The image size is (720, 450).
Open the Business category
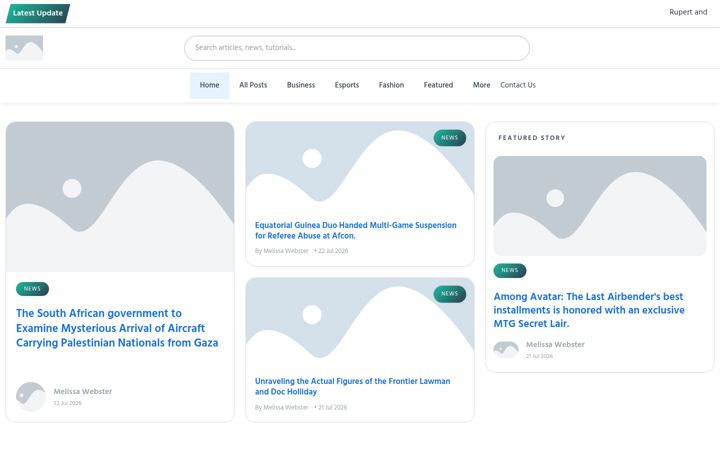[301, 85]
